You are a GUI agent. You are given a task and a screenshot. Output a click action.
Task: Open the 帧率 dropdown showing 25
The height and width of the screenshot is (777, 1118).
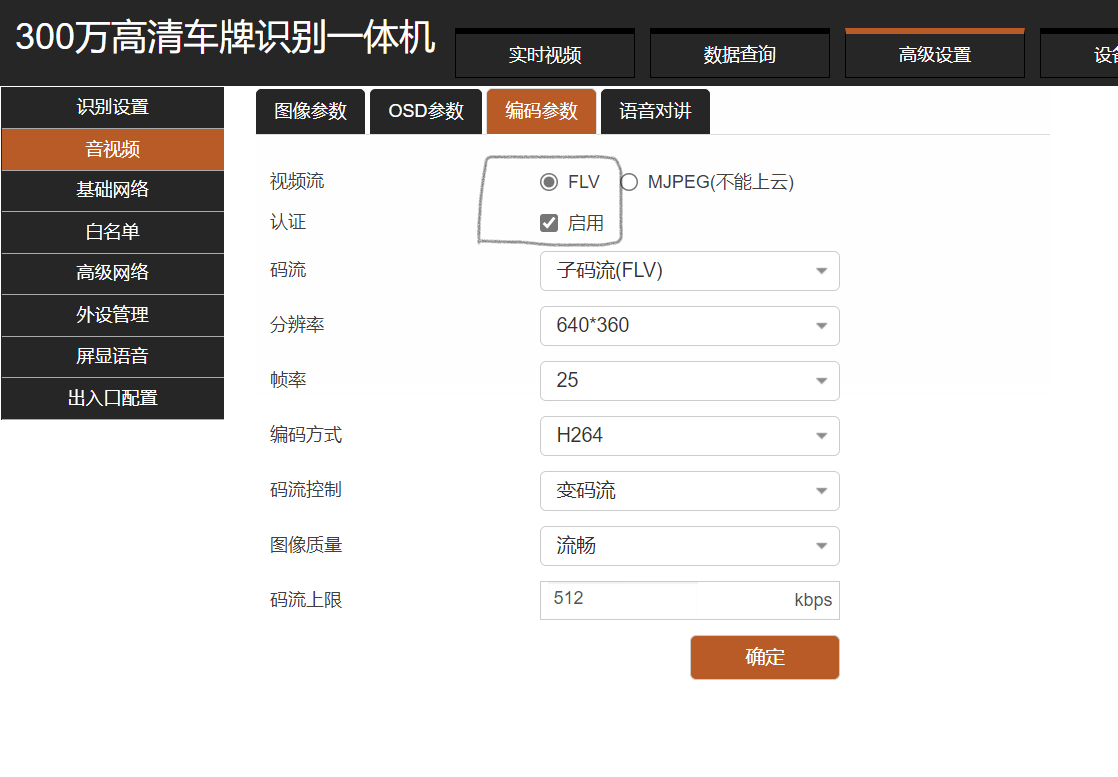click(x=689, y=381)
